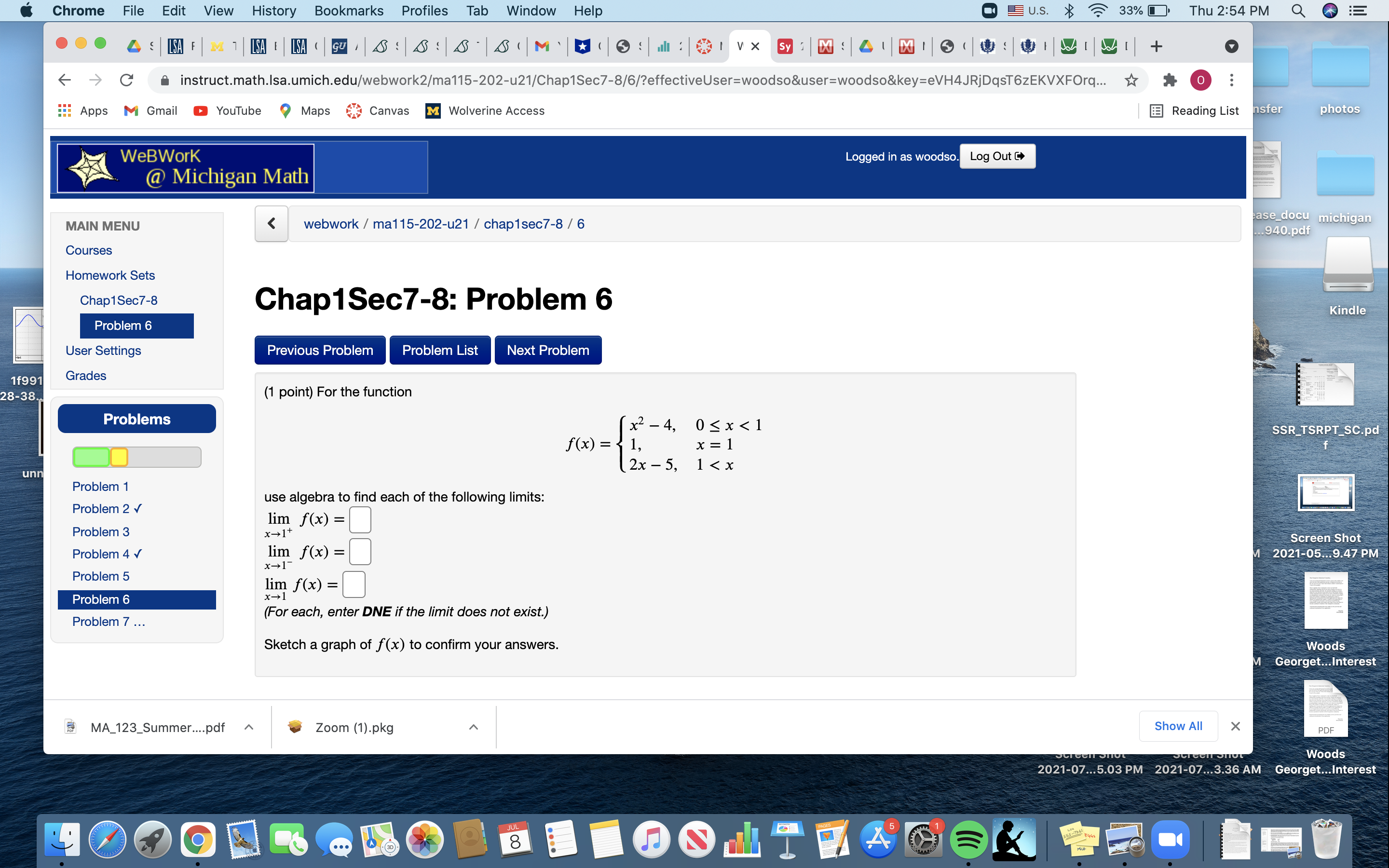Open Problem 3 link in sidebar
The height and width of the screenshot is (868, 1389).
click(101, 531)
